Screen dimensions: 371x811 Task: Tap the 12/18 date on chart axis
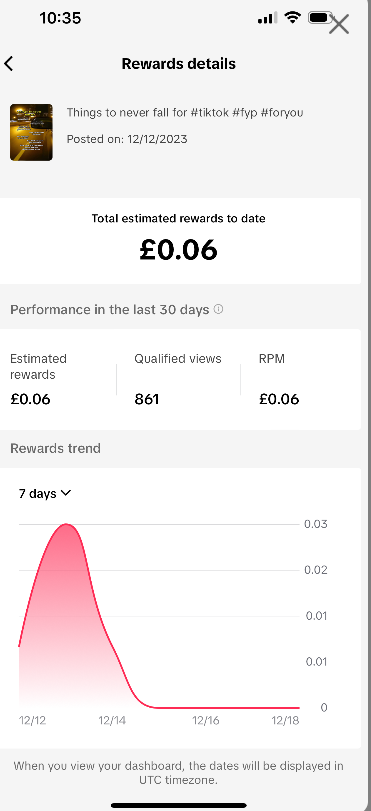pyautogui.click(x=286, y=720)
